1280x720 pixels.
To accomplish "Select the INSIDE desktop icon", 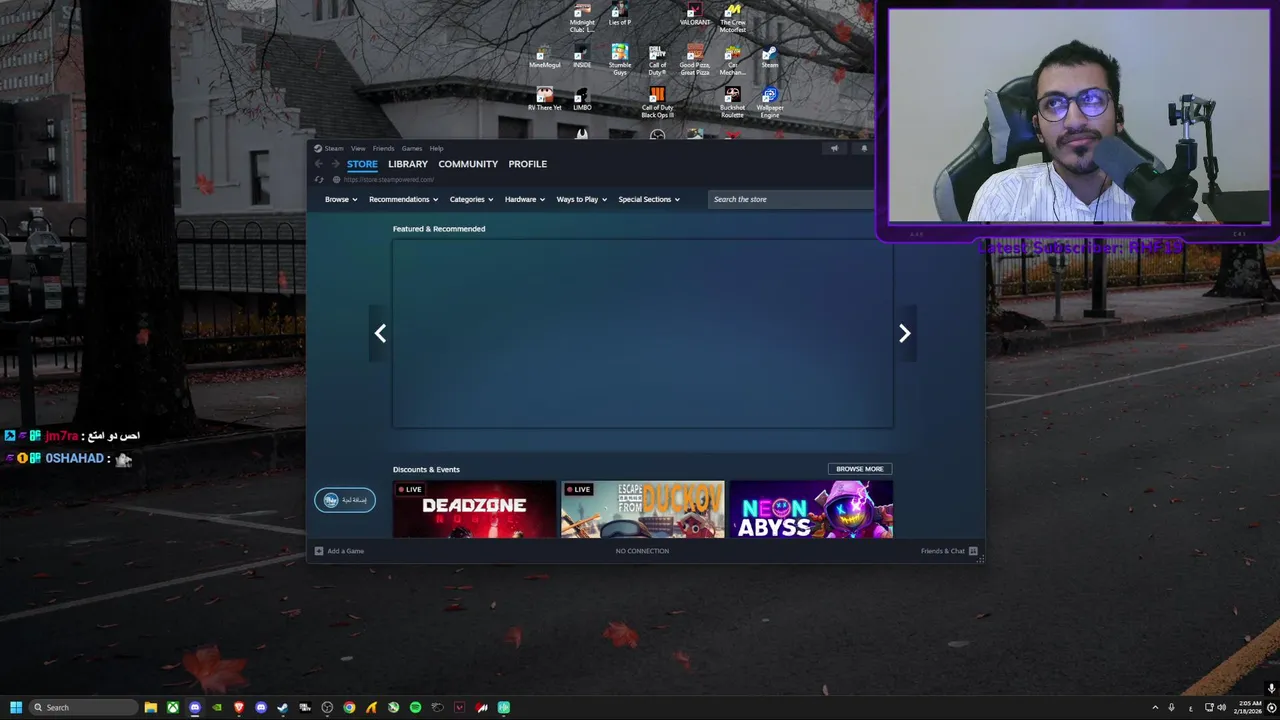I will pyautogui.click(x=582, y=57).
